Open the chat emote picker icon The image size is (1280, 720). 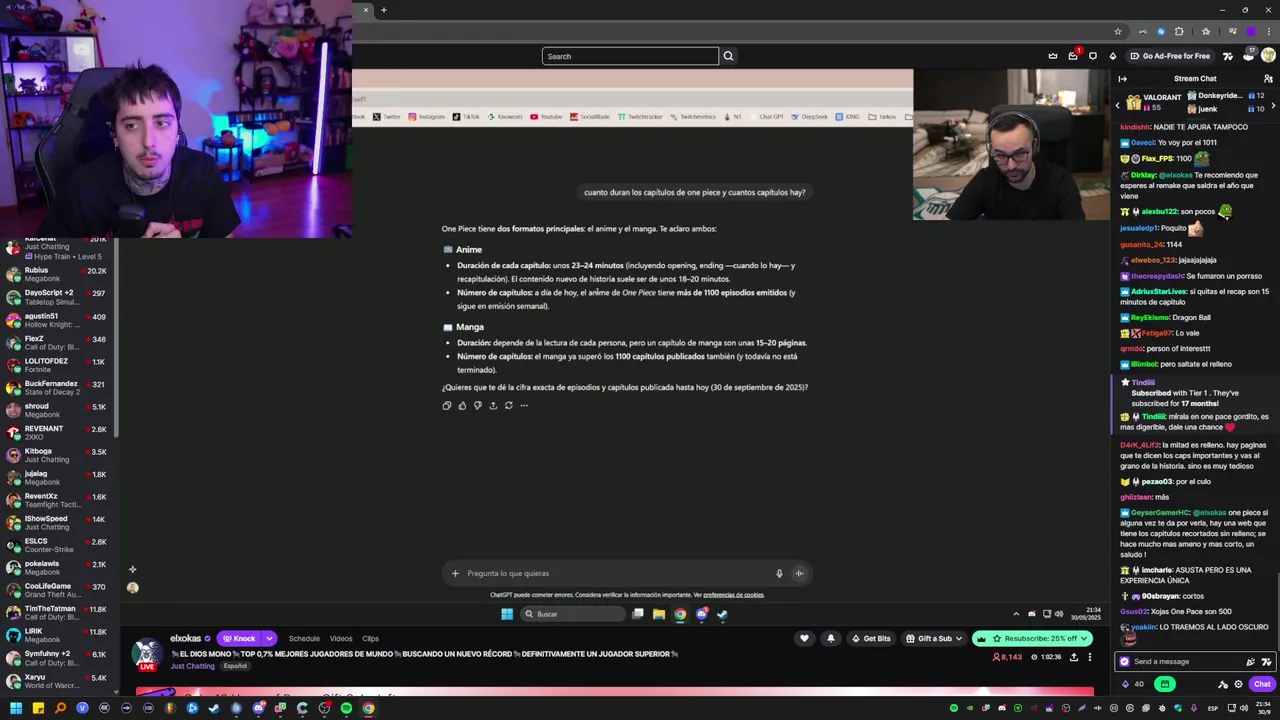coord(1267,661)
